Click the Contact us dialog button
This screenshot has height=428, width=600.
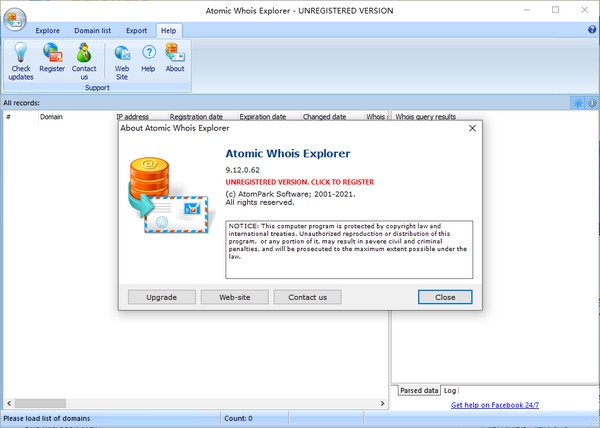pos(307,297)
